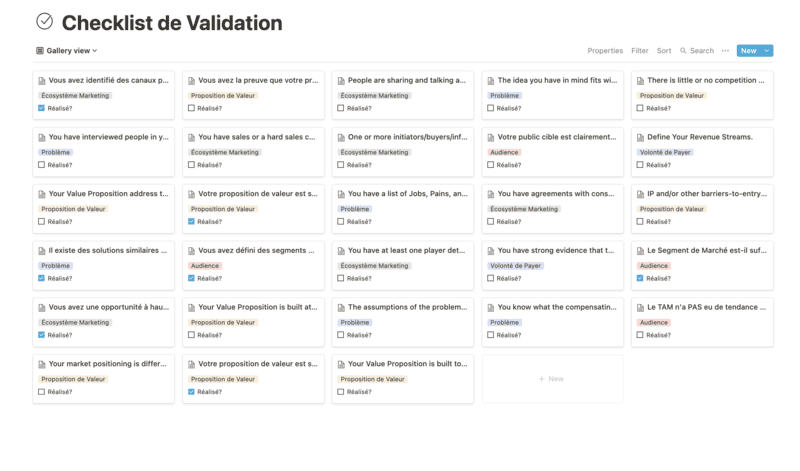Click page icon of 'Your market positioning' card
The height and width of the screenshot is (471, 800).
click(x=42, y=364)
